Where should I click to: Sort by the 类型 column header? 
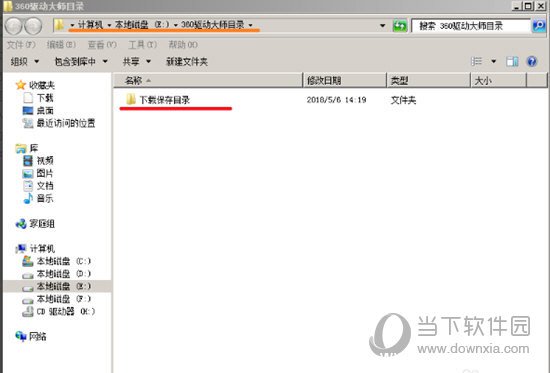point(429,81)
